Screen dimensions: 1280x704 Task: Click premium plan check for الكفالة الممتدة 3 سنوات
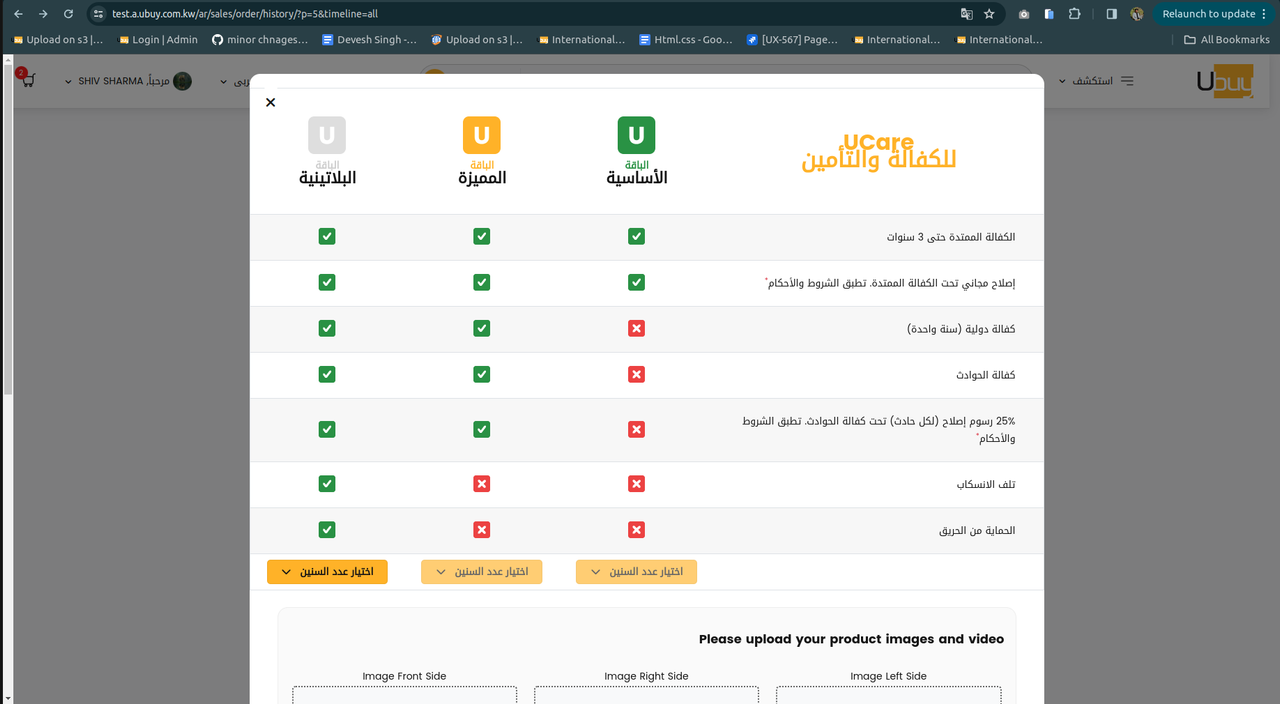coord(481,236)
